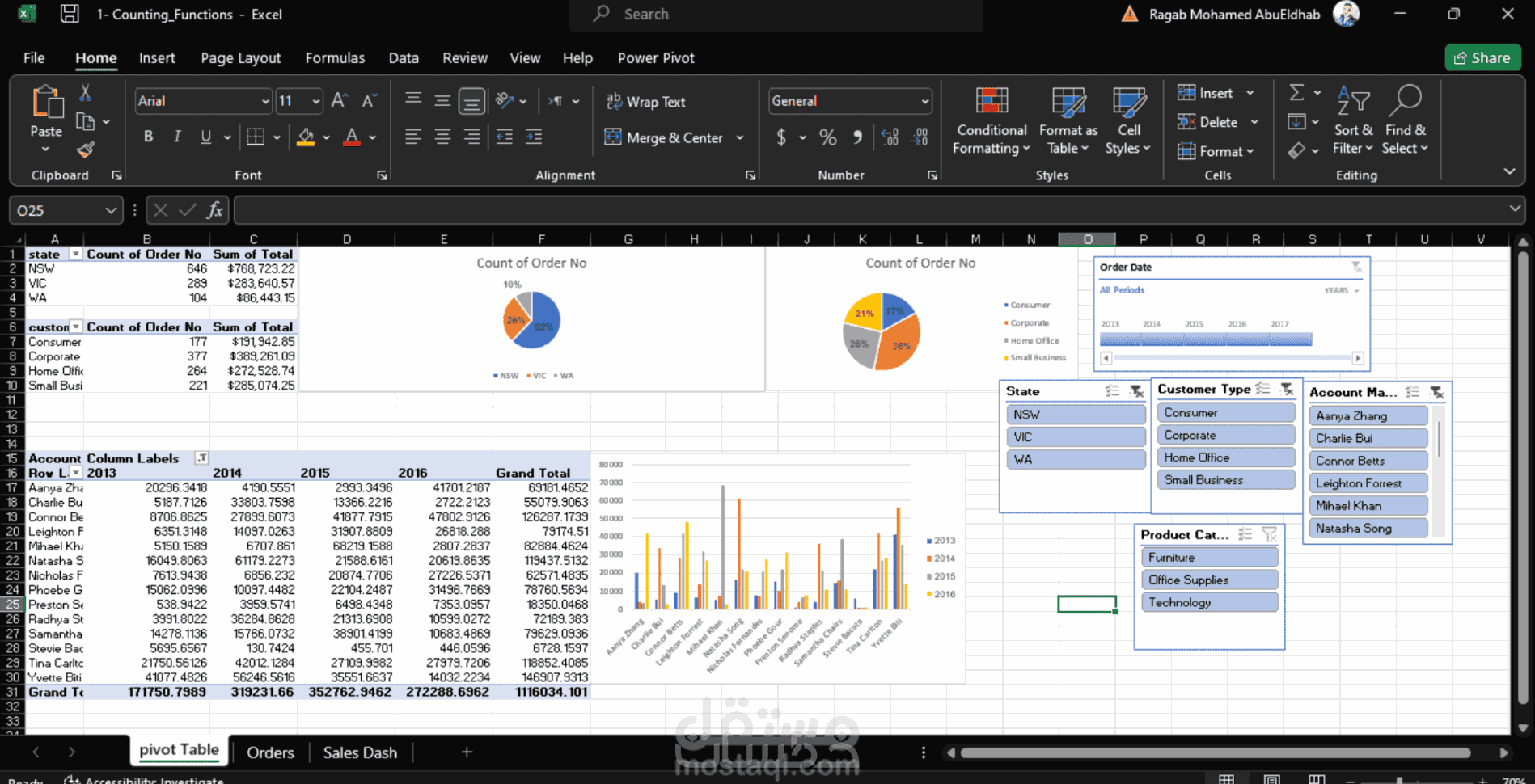Open the font size dropdown
The width and height of the screenshot is (1535, 784).
315,101
